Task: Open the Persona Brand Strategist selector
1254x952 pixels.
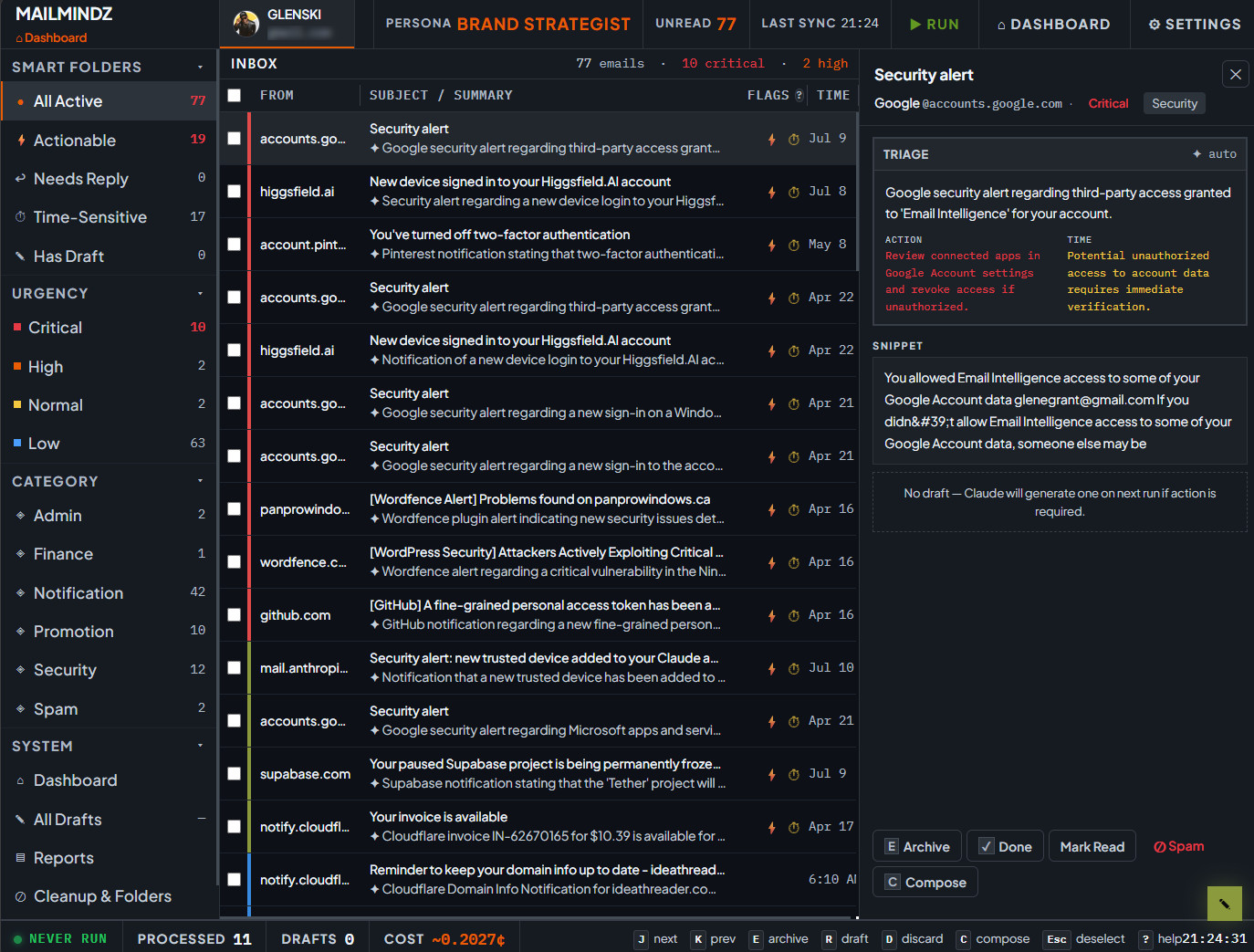Action: click(507, 24)
